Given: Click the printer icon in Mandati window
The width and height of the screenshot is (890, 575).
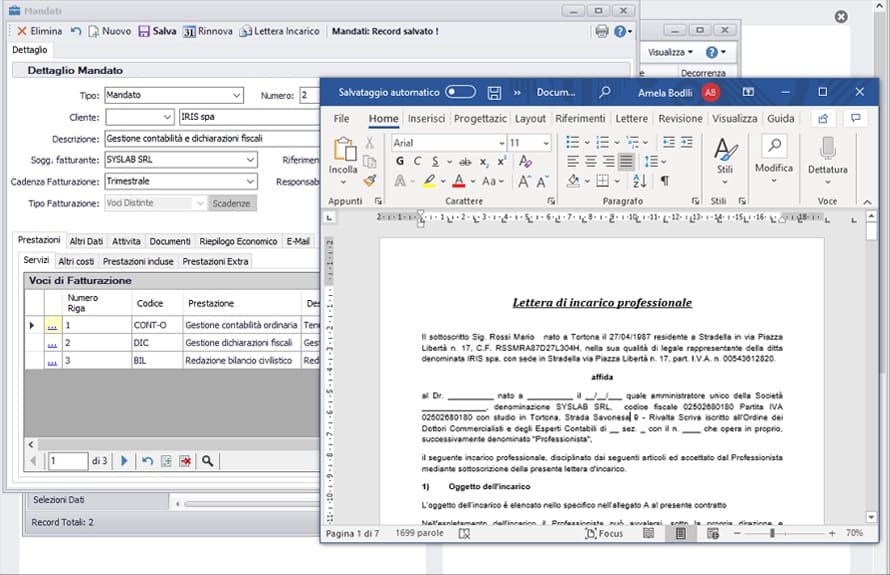Looking at the screenshot, I should coord(602,31).
